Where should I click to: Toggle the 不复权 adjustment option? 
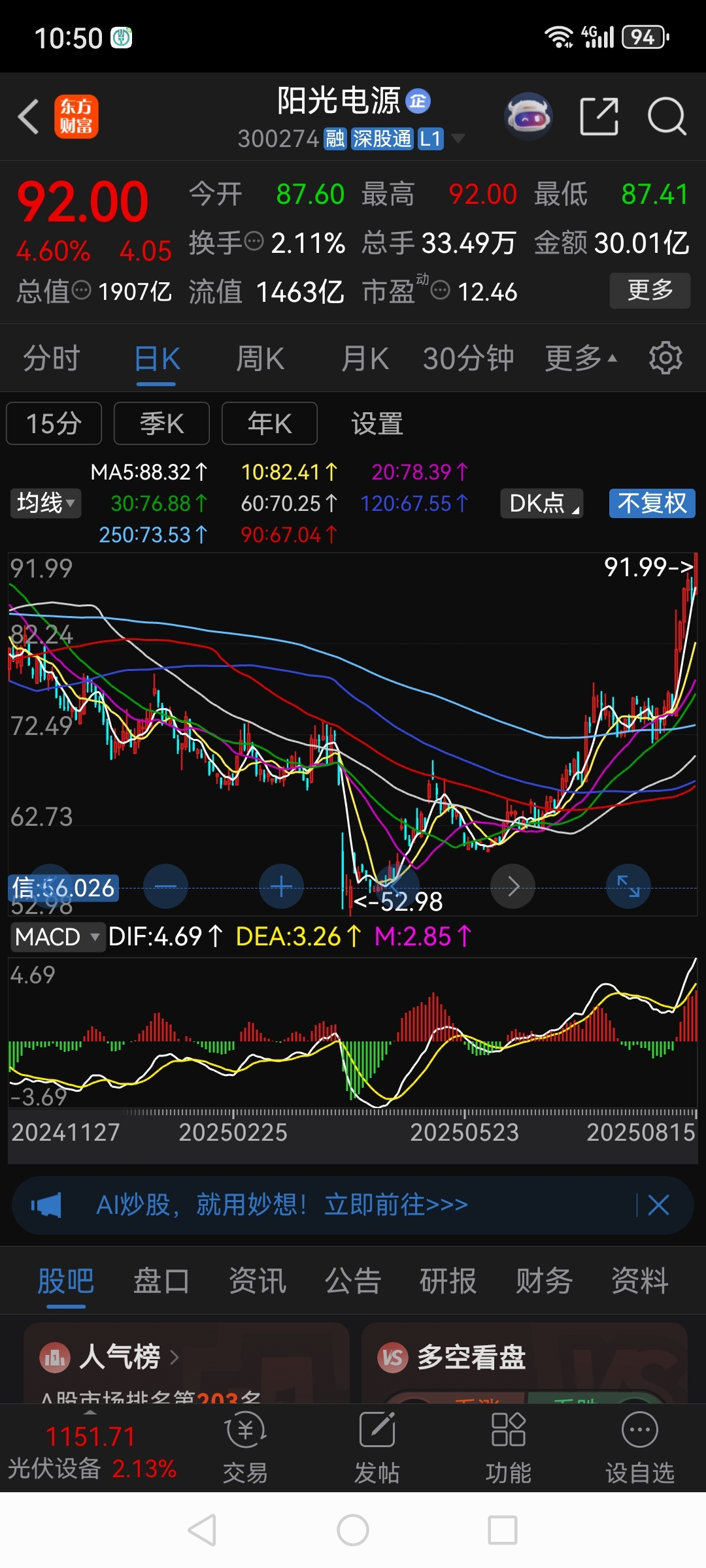(652, 503)
